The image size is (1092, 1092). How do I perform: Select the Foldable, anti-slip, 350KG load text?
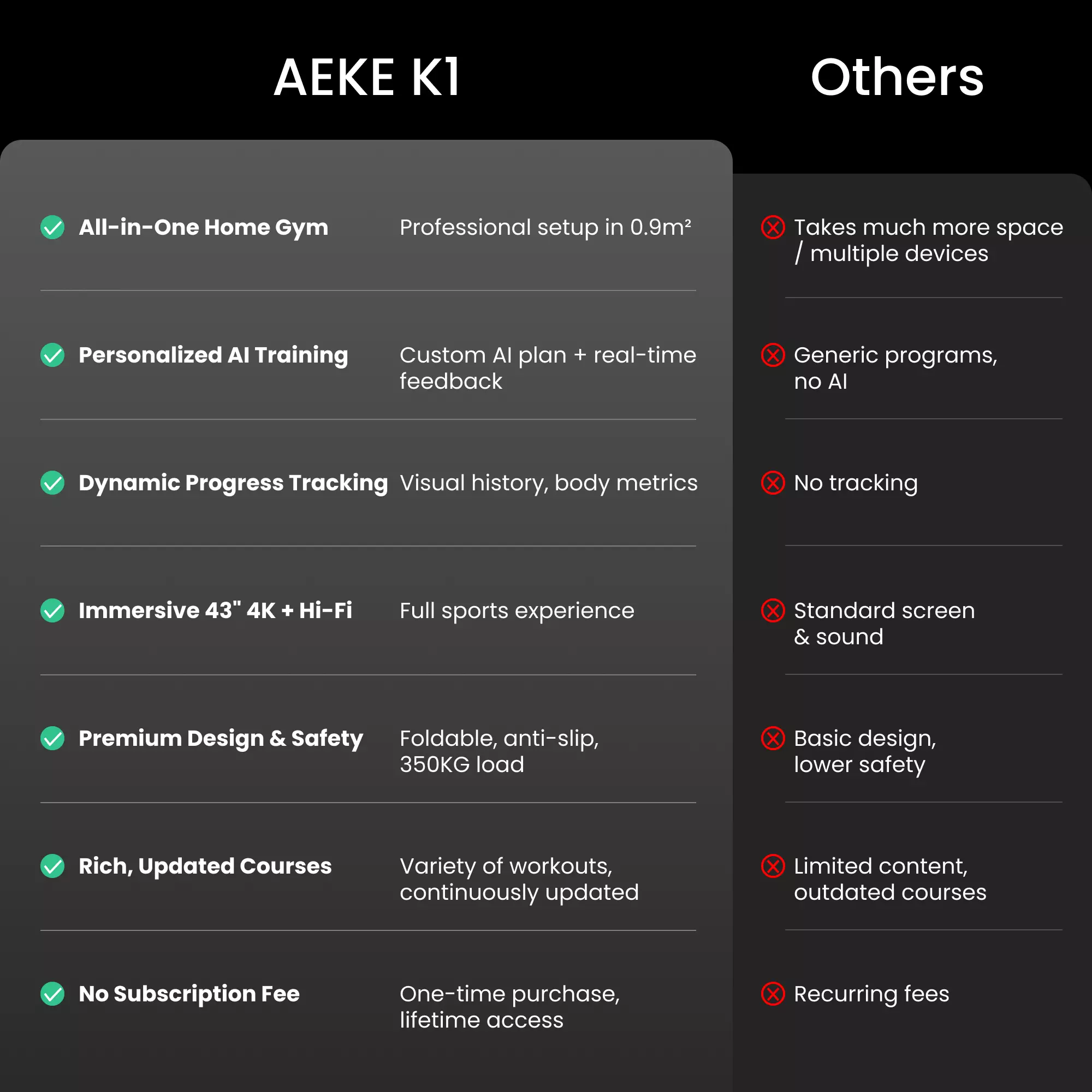(498, 751)
